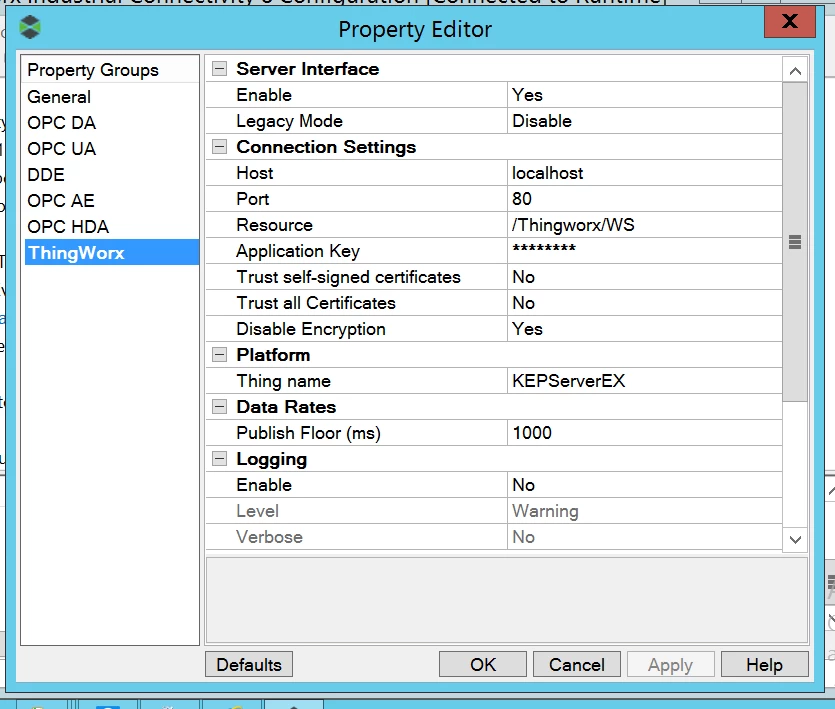Select the OPC DA property group
835x709 pixels.
point(61,123)
